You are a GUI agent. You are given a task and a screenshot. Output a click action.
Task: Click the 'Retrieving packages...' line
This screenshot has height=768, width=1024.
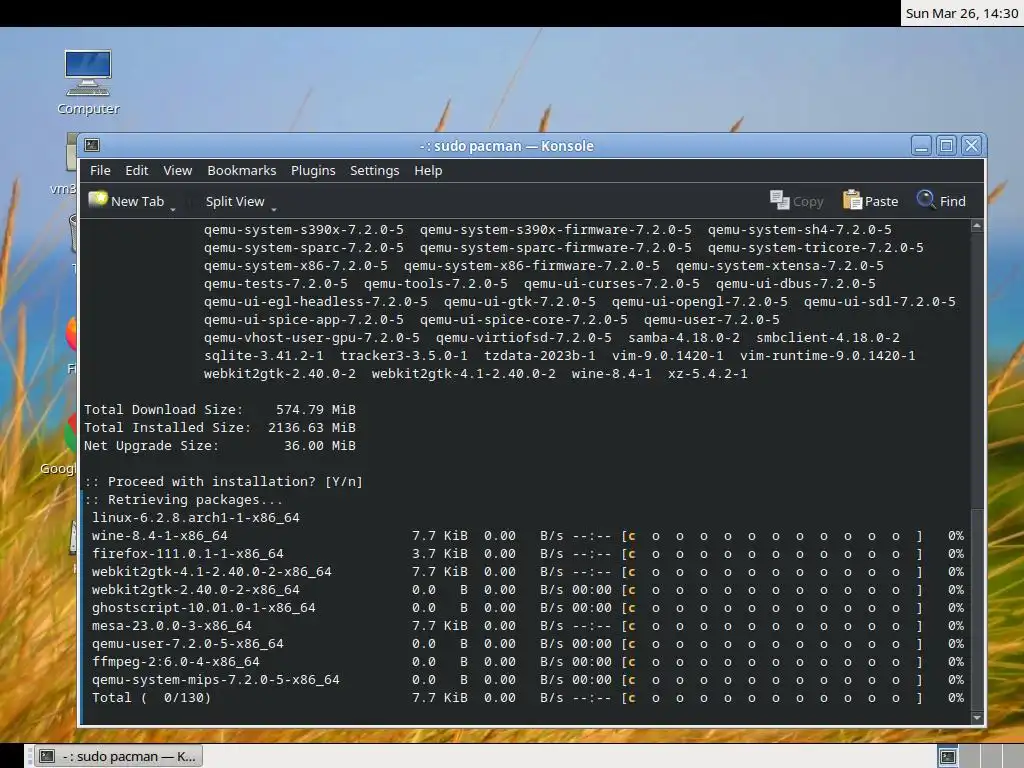(184, 500)
